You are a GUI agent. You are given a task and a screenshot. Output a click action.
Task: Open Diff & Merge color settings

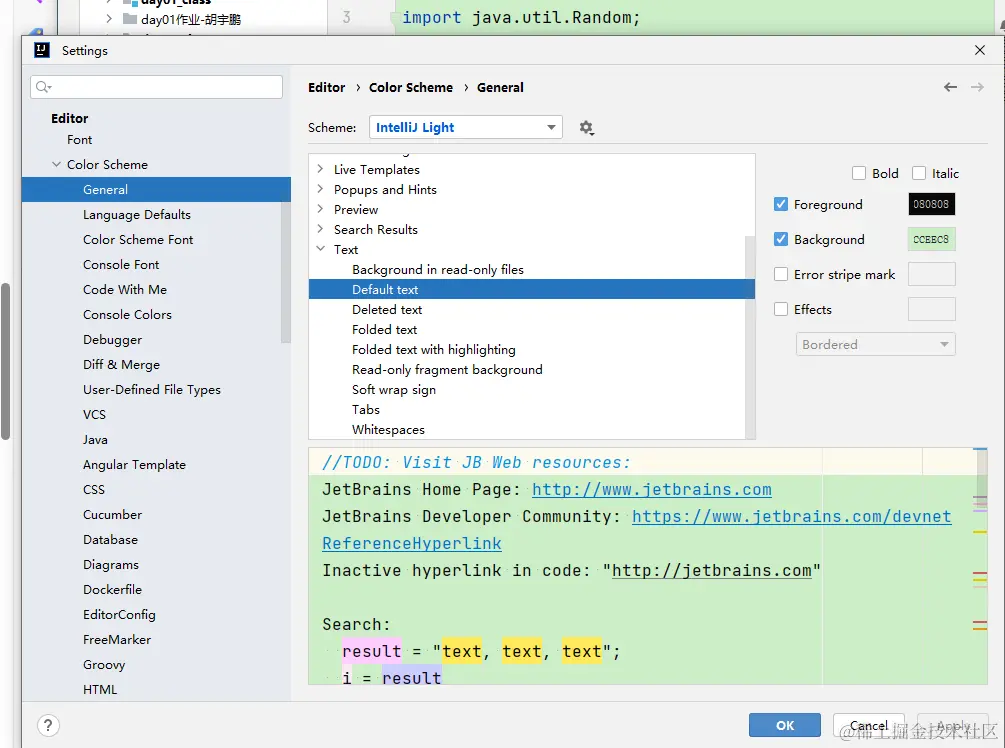(x=121, y=365)
